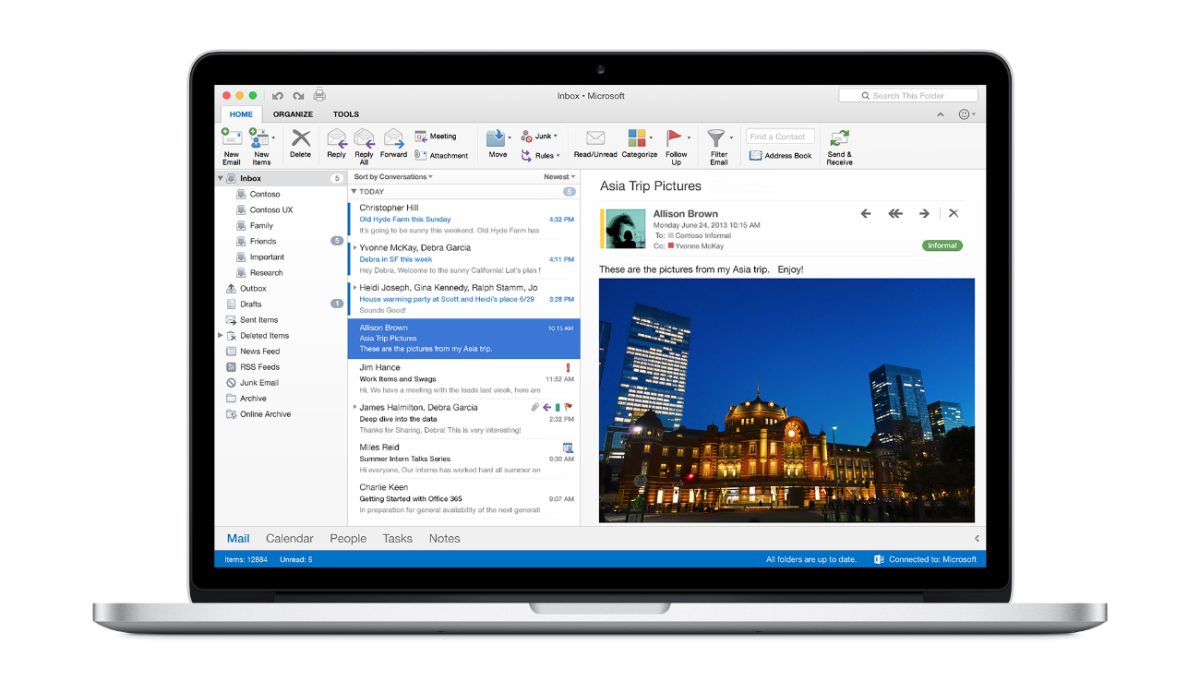Toggle a Follow Up flag
Image resolution: width=1200 pixels, height=692 pixels.
click(x=676, y=145)
